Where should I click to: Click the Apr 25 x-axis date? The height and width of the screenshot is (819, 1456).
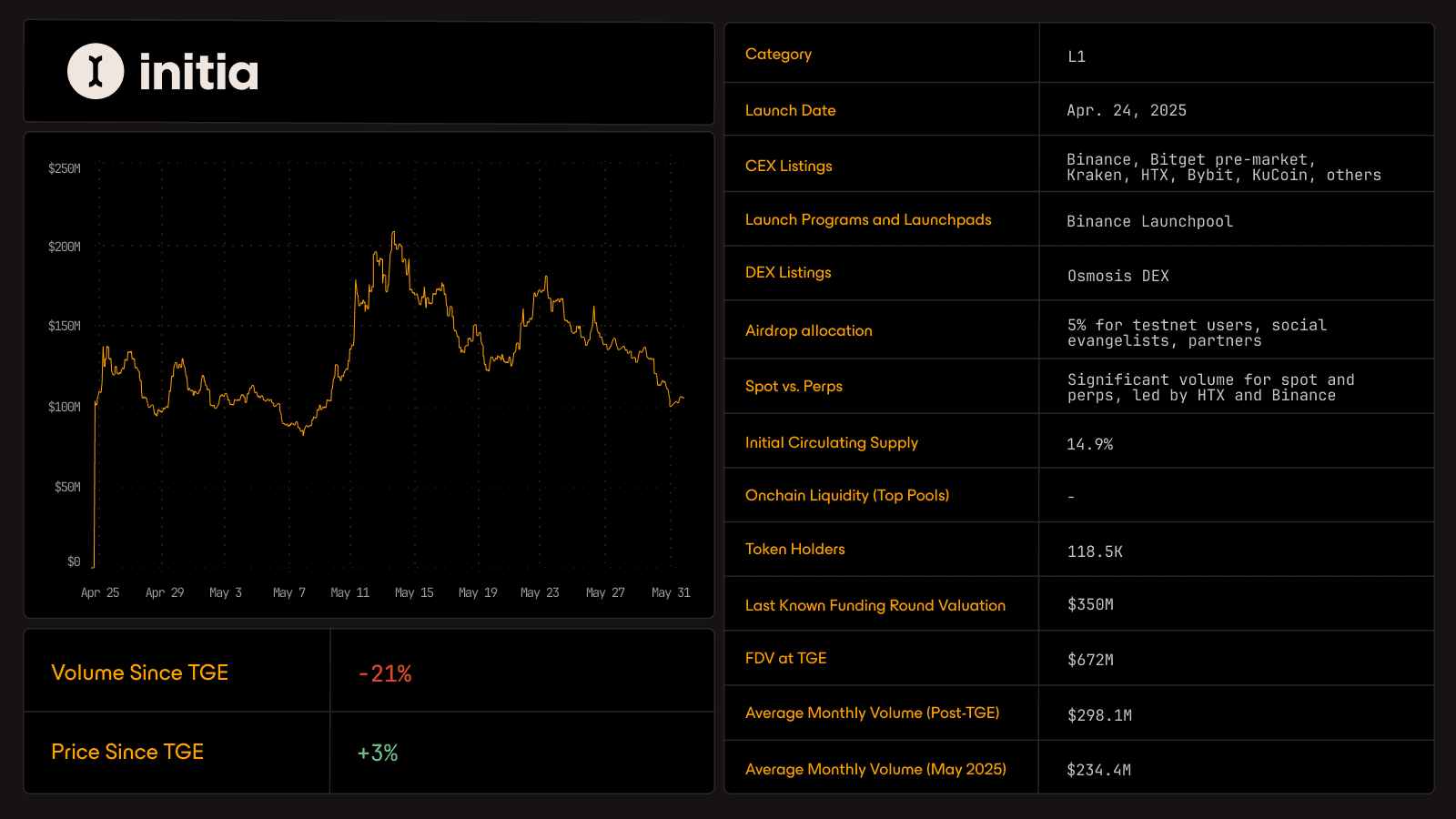pos(100,592)
